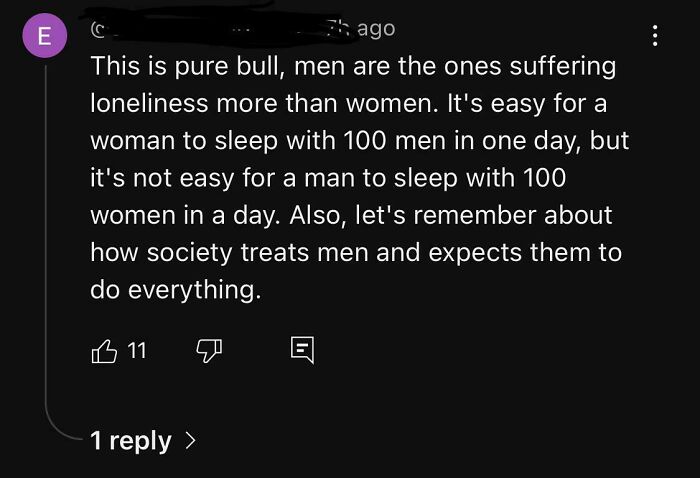Dislike the comment with thumbs-down icon
The image size is (700, 478).
tap(206, 350)
